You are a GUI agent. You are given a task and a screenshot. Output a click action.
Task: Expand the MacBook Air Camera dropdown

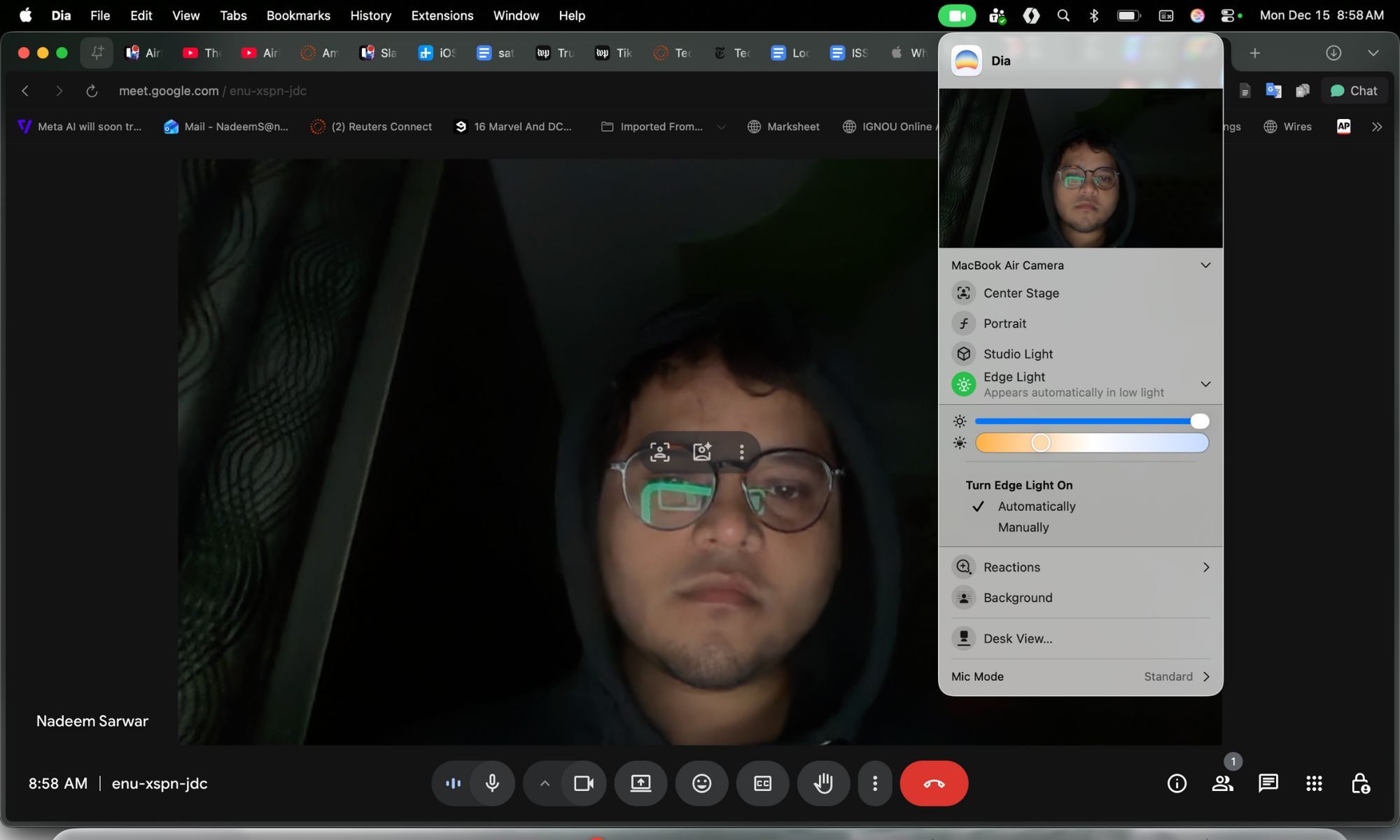point(1205,265)
